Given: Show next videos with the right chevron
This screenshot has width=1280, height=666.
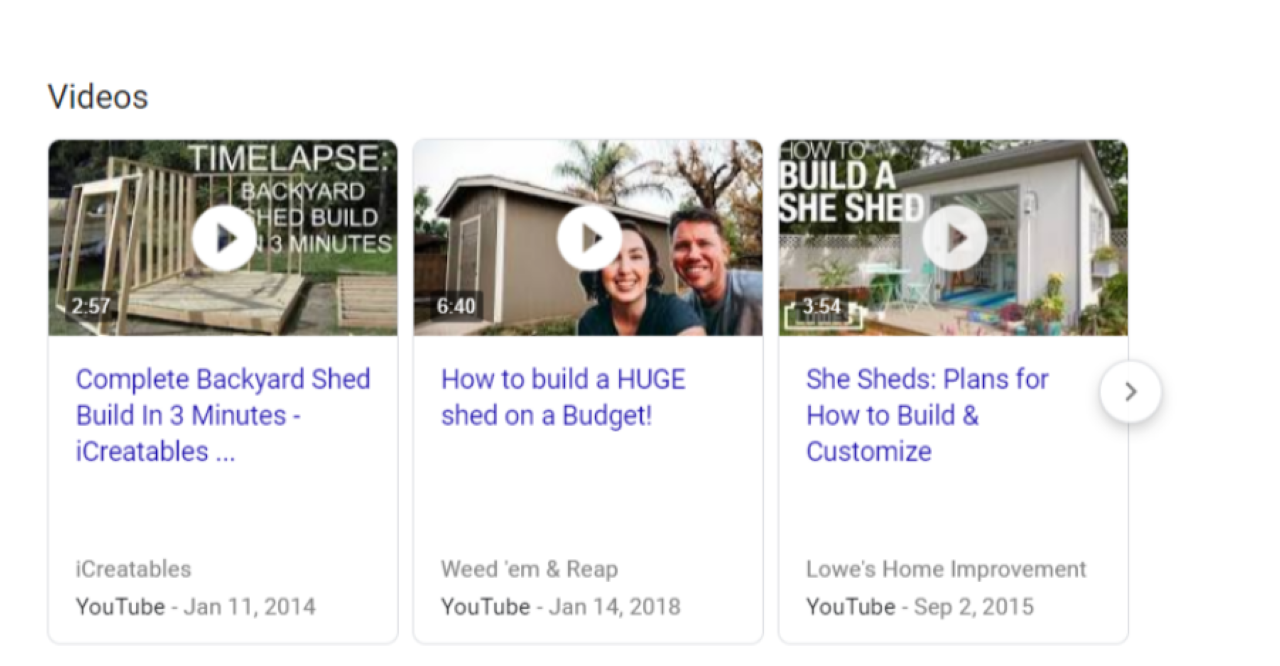Looking at the screenshot, I should point(1130,392).
